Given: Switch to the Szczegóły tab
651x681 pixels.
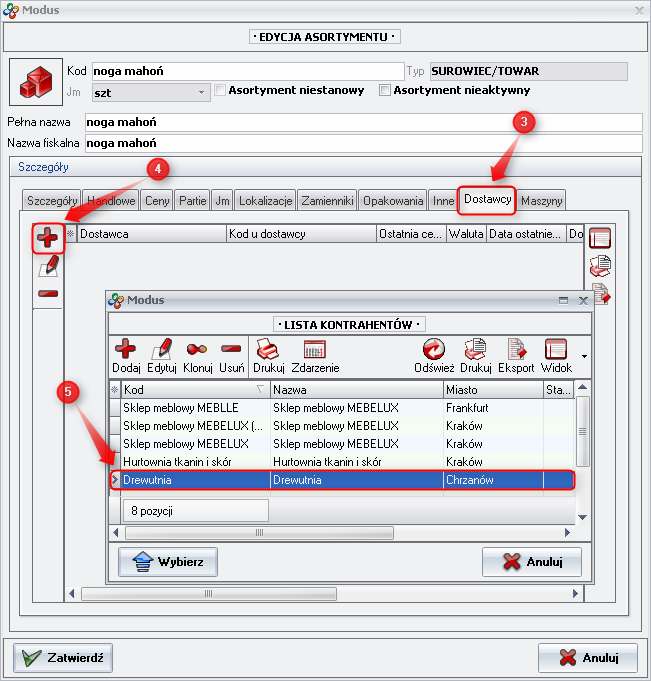Looking at the screenshot, I should tap(52, 201).
